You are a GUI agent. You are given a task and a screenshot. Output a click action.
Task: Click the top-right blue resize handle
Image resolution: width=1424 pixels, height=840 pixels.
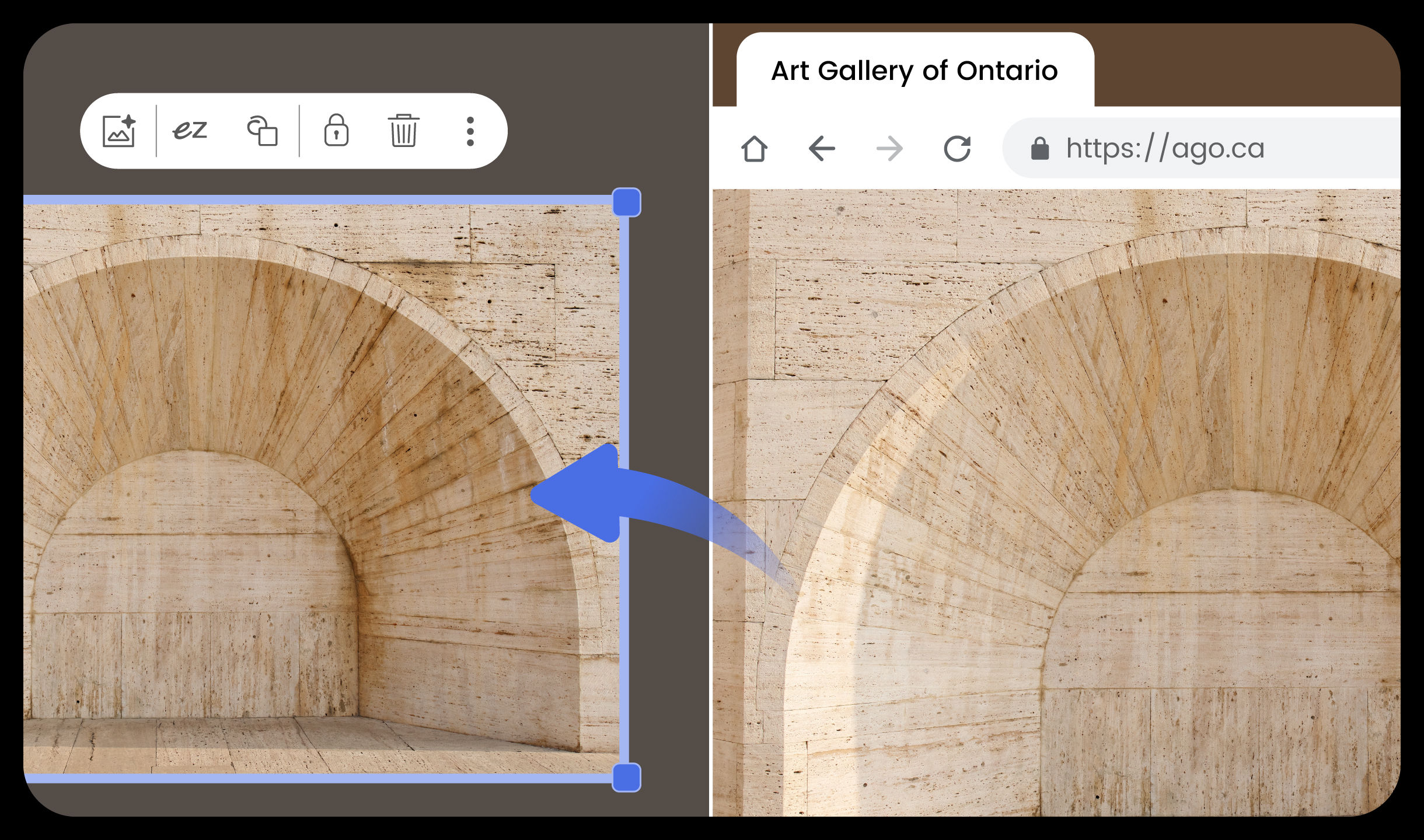[626, 202]
